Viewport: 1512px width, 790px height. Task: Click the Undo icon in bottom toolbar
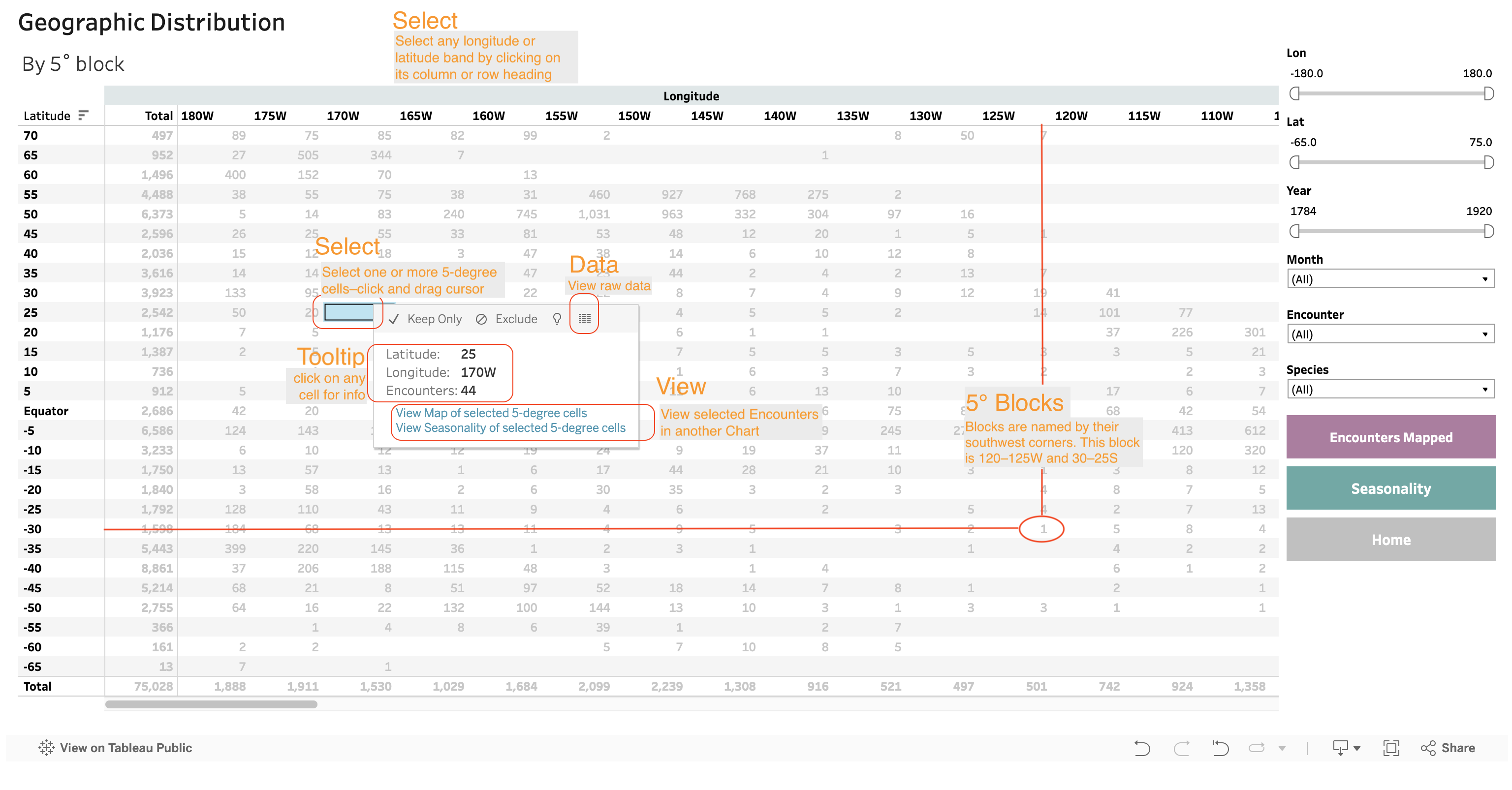click(x=1142, y=748)
